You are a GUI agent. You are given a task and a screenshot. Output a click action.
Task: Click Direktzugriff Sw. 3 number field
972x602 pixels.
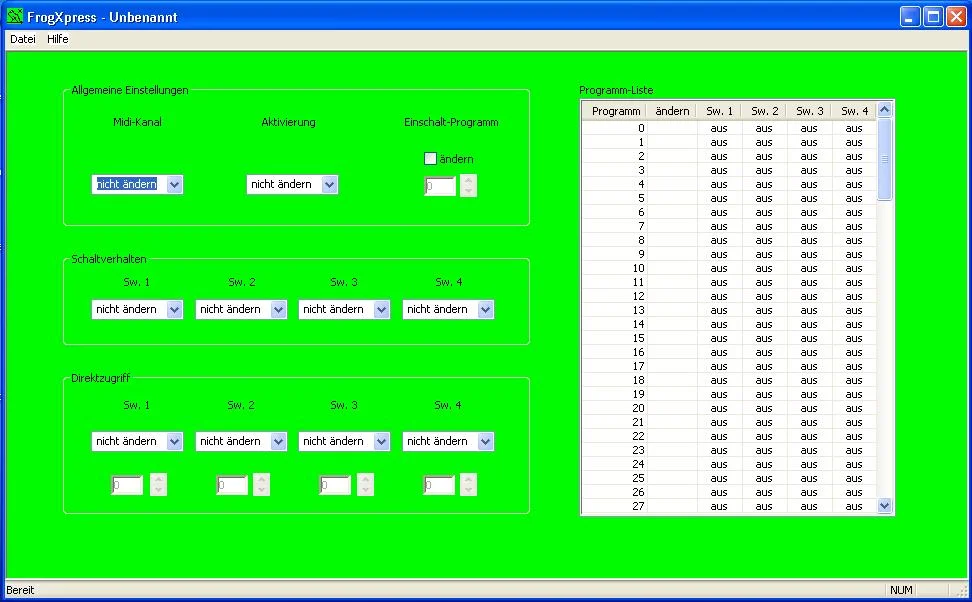point(335,485)
